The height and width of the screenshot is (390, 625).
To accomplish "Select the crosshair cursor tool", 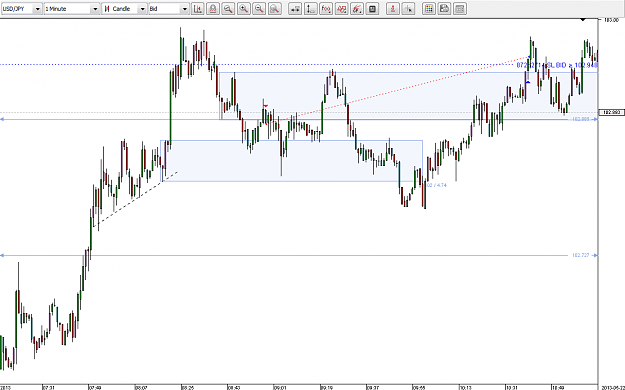I will click(x=408, y=9).
